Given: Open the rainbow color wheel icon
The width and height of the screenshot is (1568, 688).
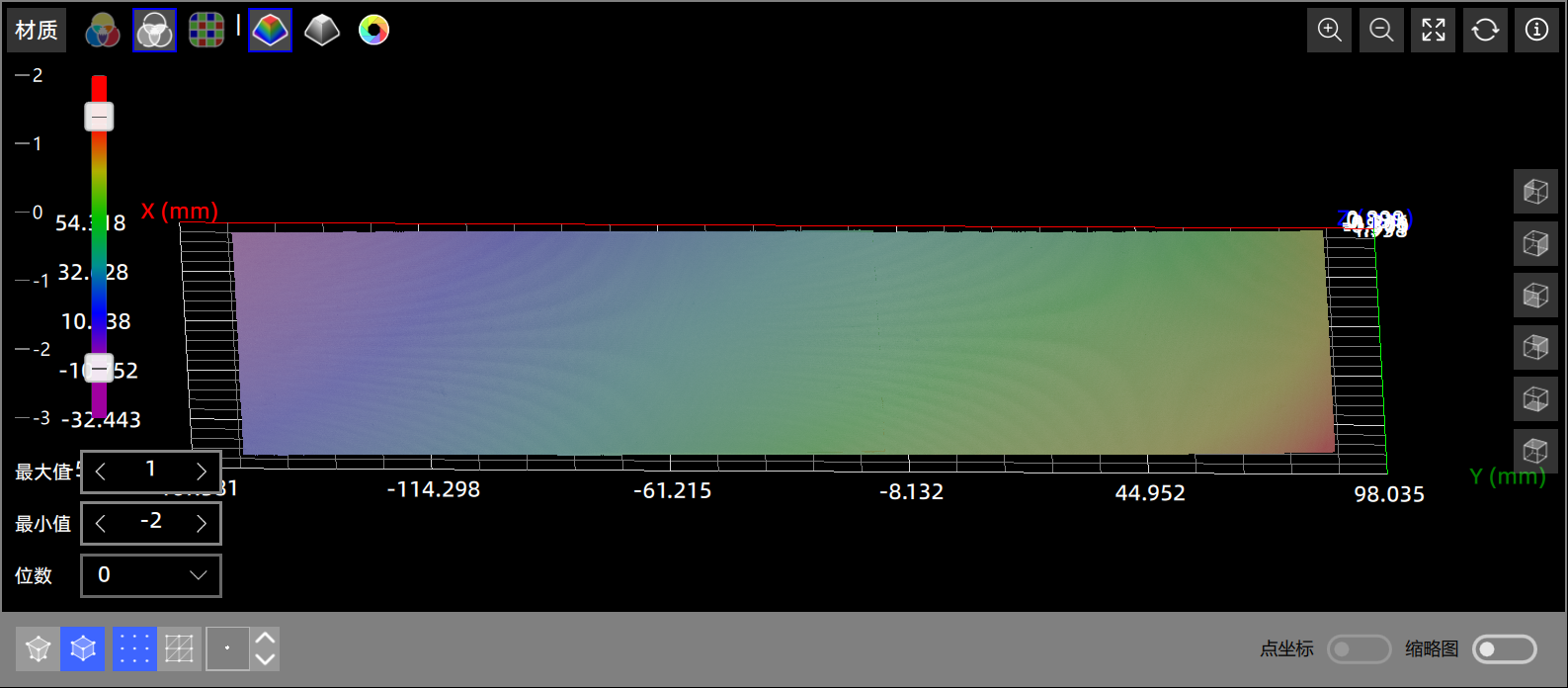Looking at the screenshot, I should point(373,31).
